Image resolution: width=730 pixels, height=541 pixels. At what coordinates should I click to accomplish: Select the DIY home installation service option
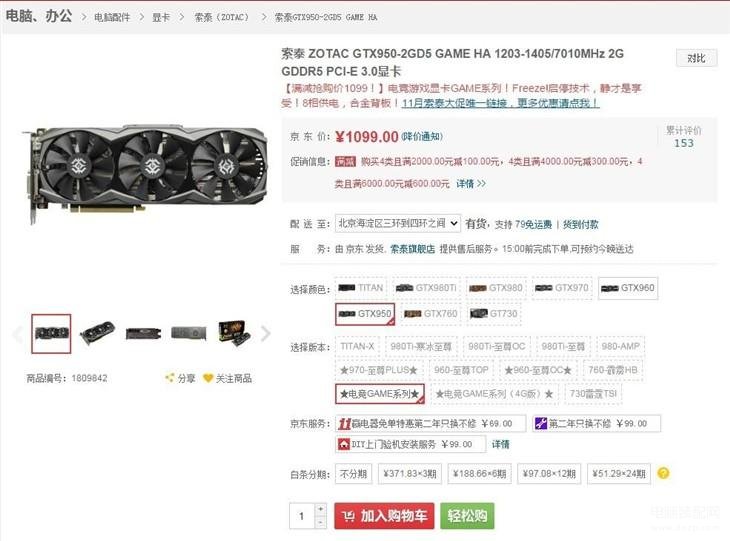tap(410, 444)
